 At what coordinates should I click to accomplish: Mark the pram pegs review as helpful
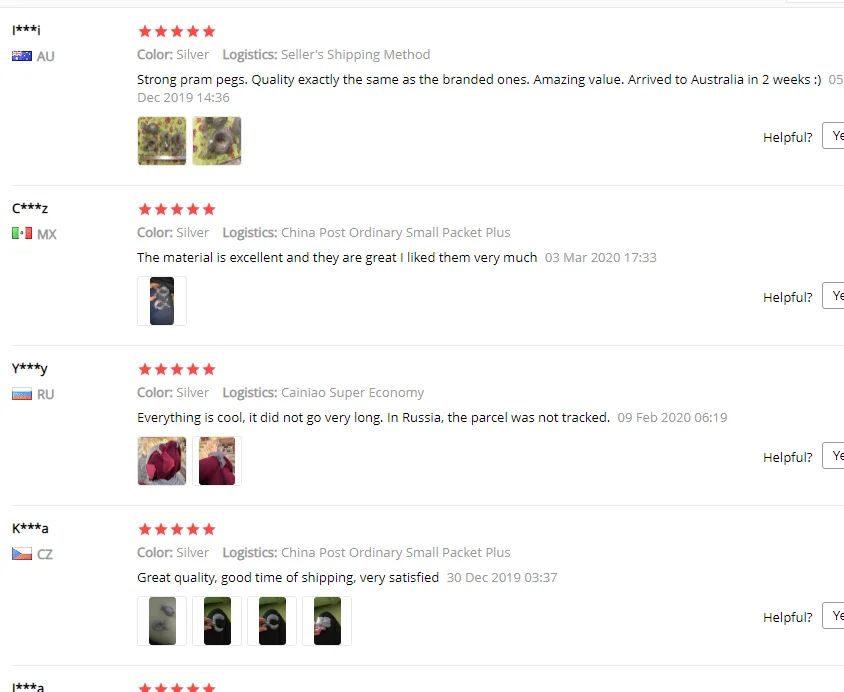833,136
